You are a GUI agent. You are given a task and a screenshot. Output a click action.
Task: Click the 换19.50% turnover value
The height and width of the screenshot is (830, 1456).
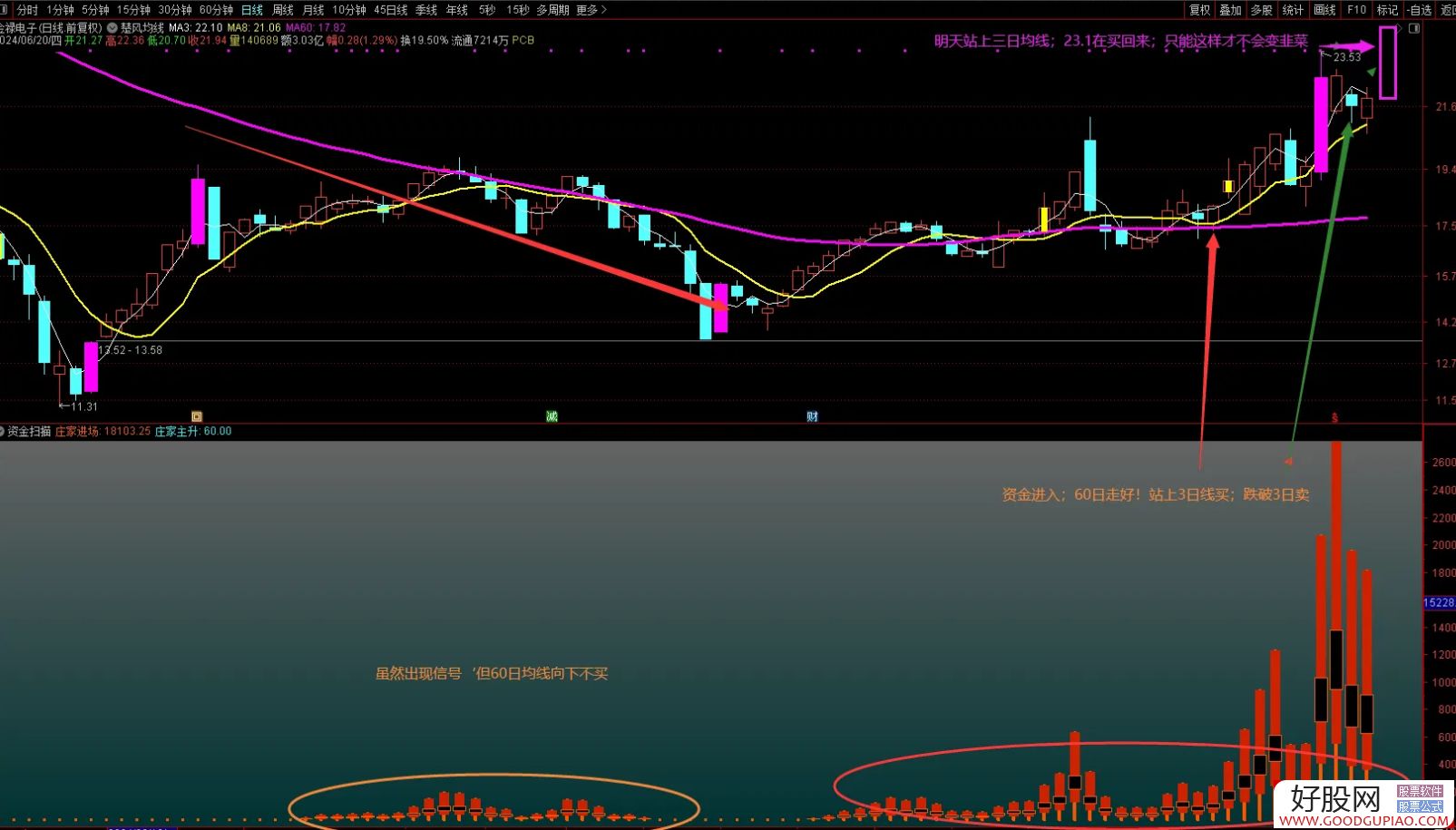[425, 41]
